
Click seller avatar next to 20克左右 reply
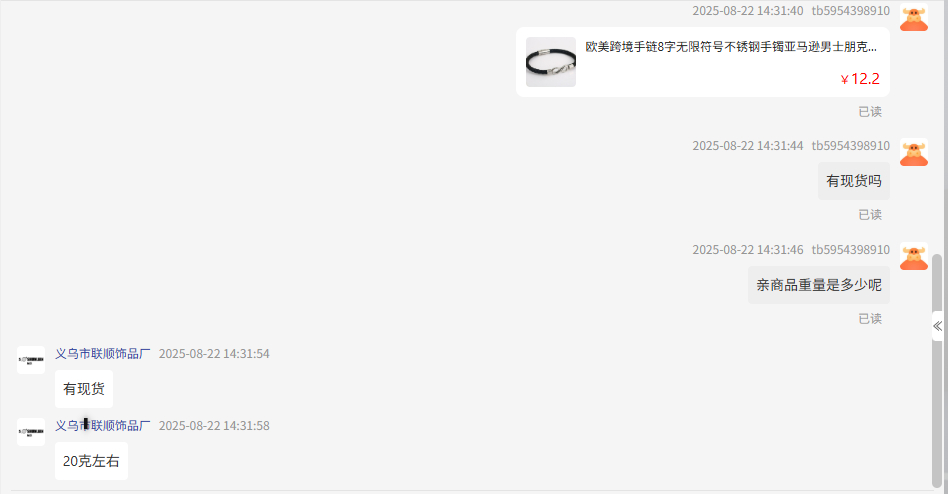point(31,432)
